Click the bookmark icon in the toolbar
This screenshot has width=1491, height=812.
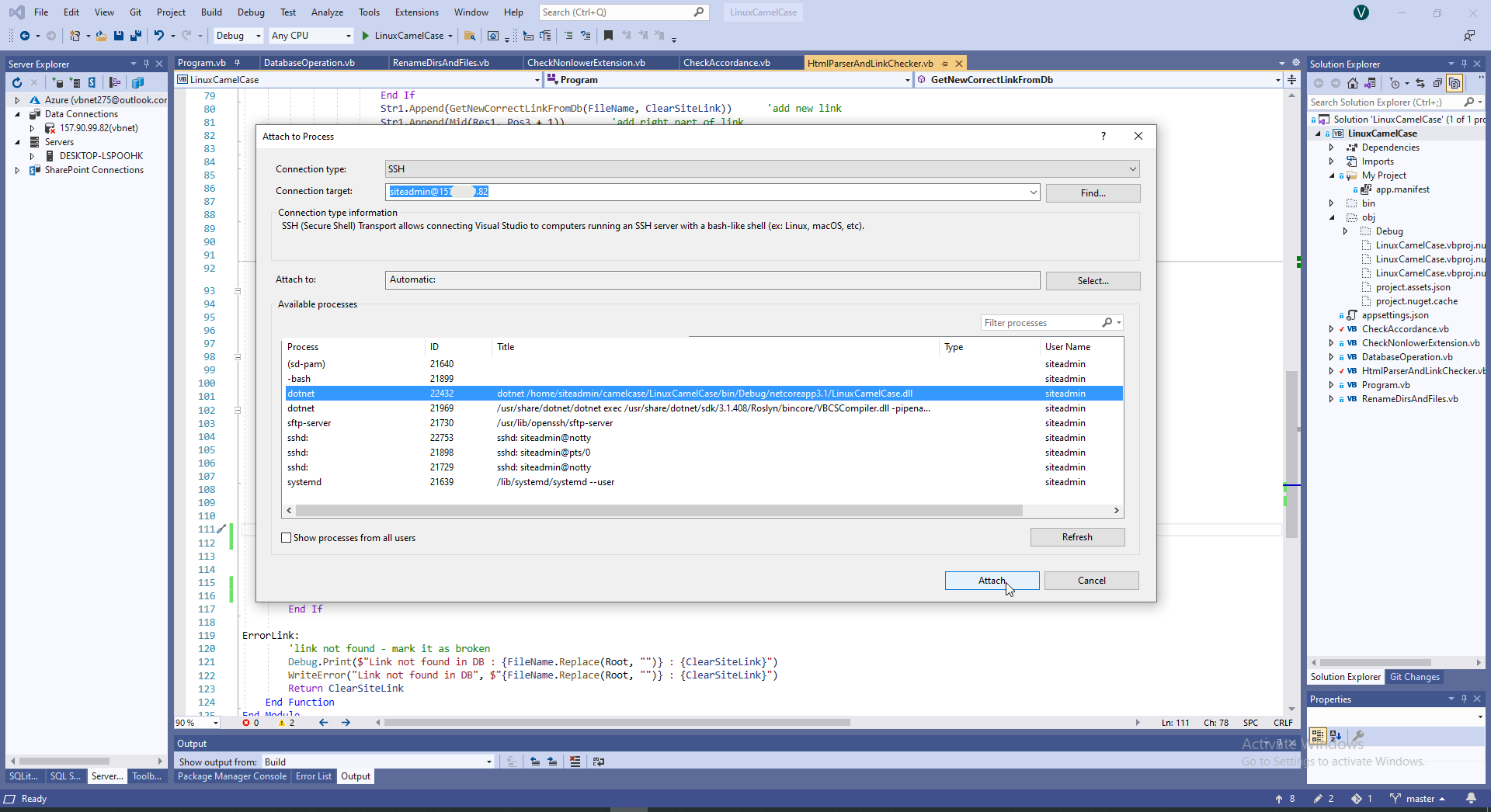tap(608, 36)
